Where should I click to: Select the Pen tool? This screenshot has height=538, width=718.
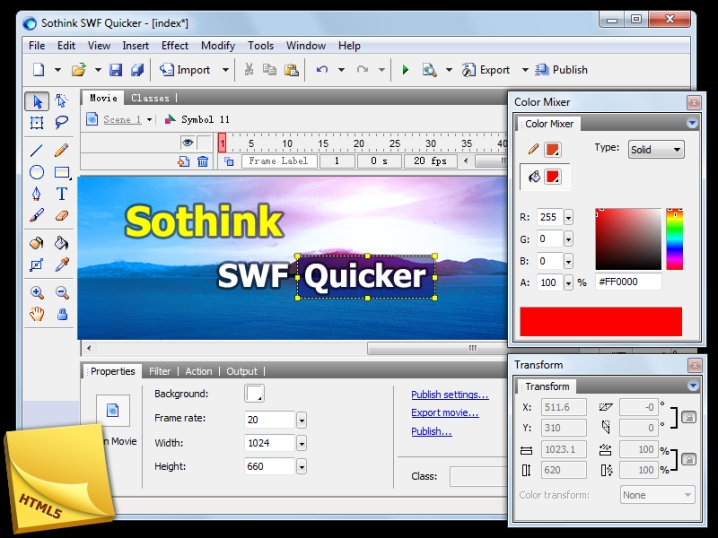pyautogui.click(x=36, y=194)
